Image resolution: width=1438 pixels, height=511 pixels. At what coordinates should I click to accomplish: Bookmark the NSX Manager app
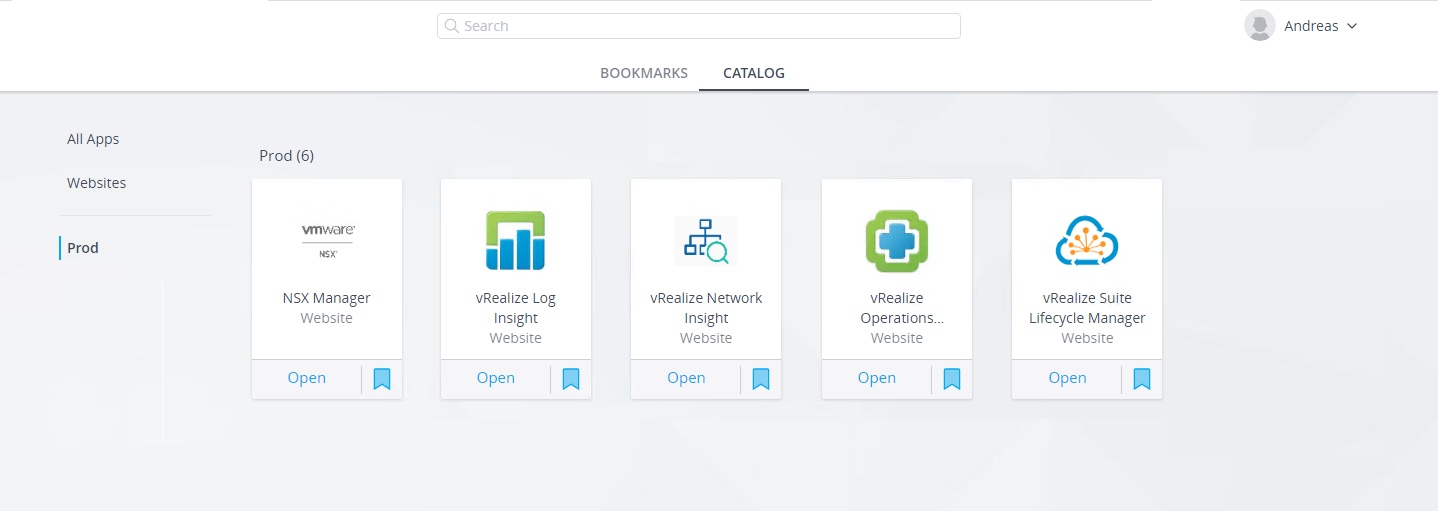(x=382, y=379)
